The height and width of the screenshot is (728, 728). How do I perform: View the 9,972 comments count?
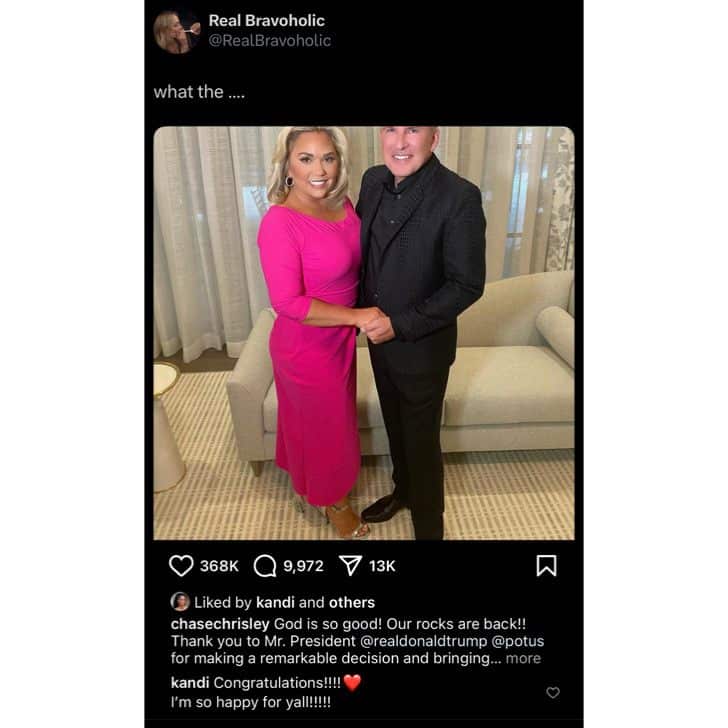pyautogui.click(x=303, y=566)
